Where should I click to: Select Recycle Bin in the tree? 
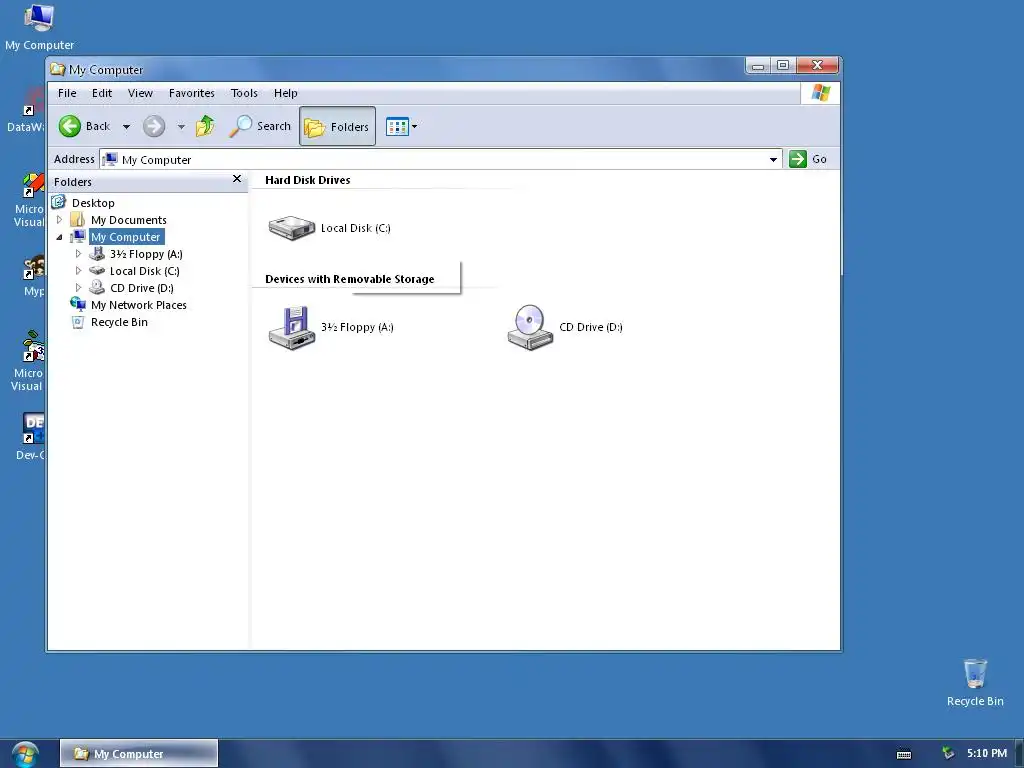[119, 322]
